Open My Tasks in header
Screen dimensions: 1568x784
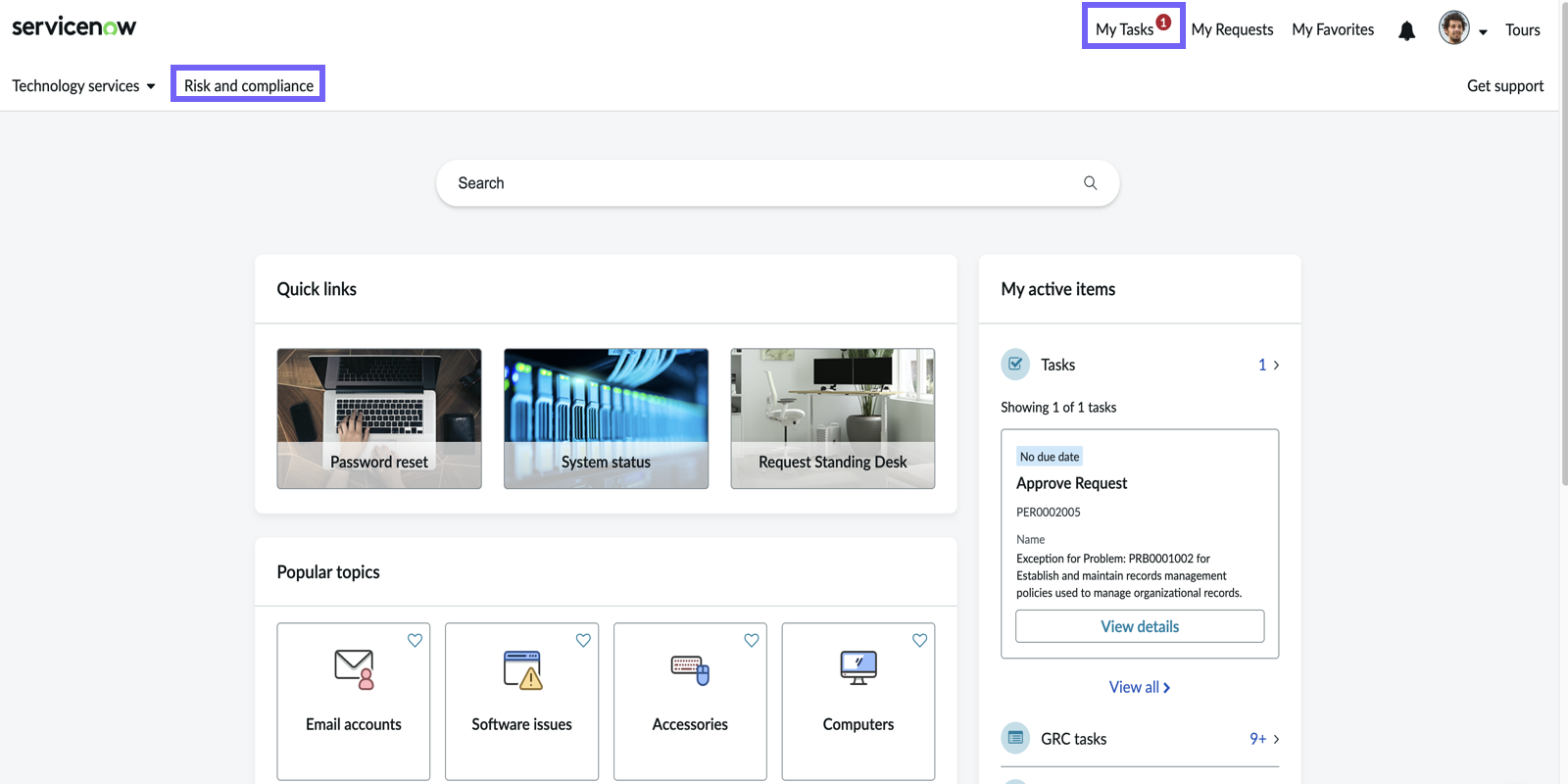(1124, 29)
